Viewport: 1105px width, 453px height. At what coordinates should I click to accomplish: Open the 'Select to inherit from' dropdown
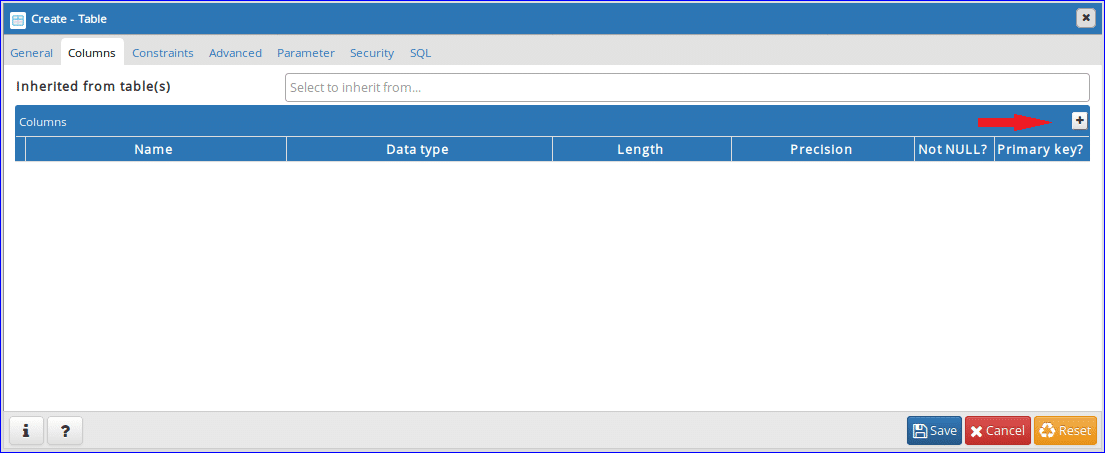[x=686, y=87]
